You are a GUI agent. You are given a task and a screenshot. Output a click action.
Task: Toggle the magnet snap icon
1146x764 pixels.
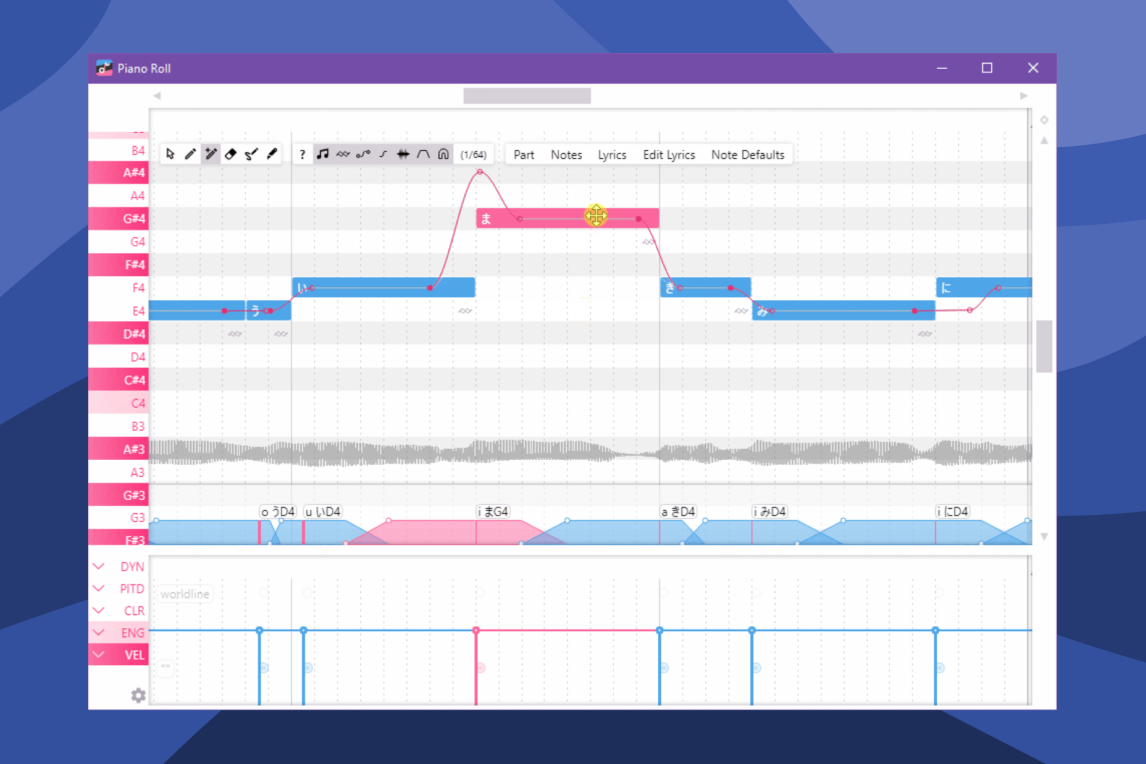(443, 153)
